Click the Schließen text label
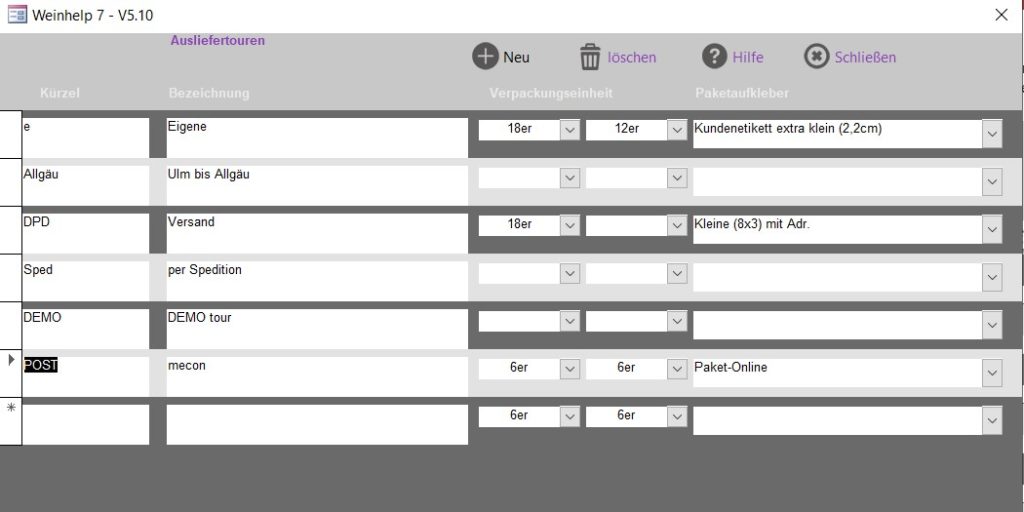The height and width of the screenshot is (512, 1024). point(865,58)
